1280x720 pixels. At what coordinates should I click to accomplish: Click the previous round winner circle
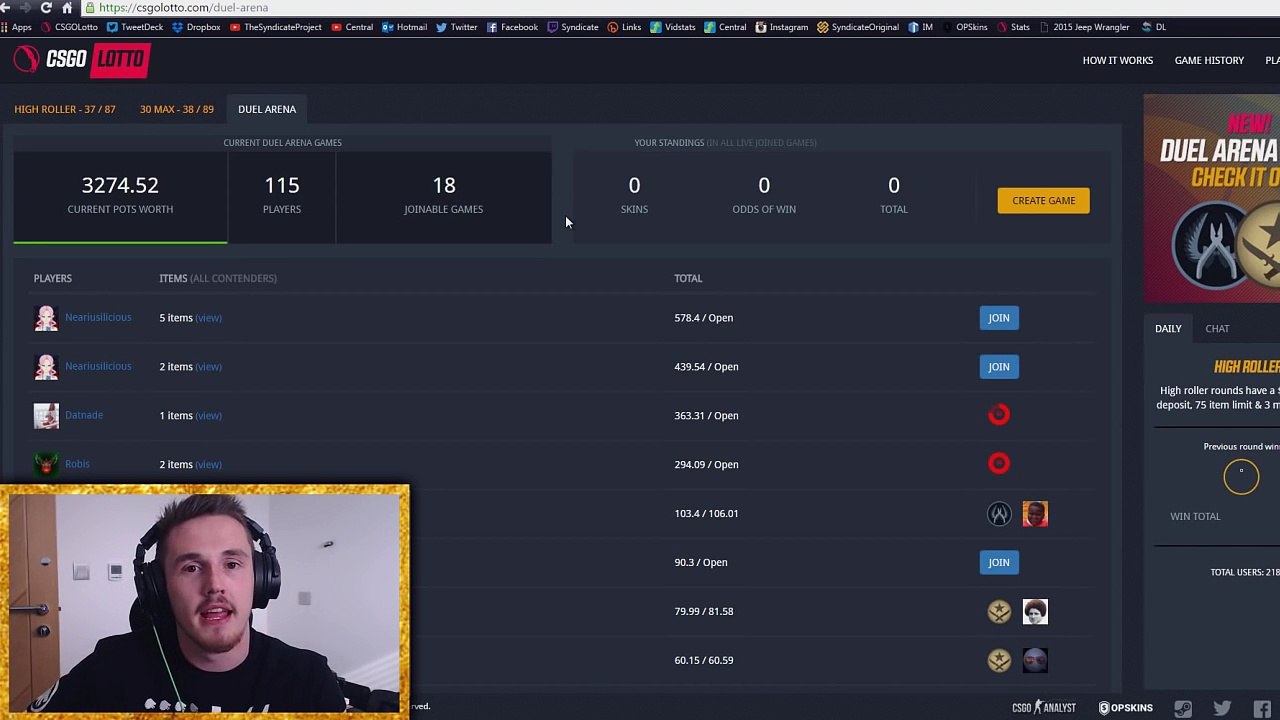tap(1241, 476)
